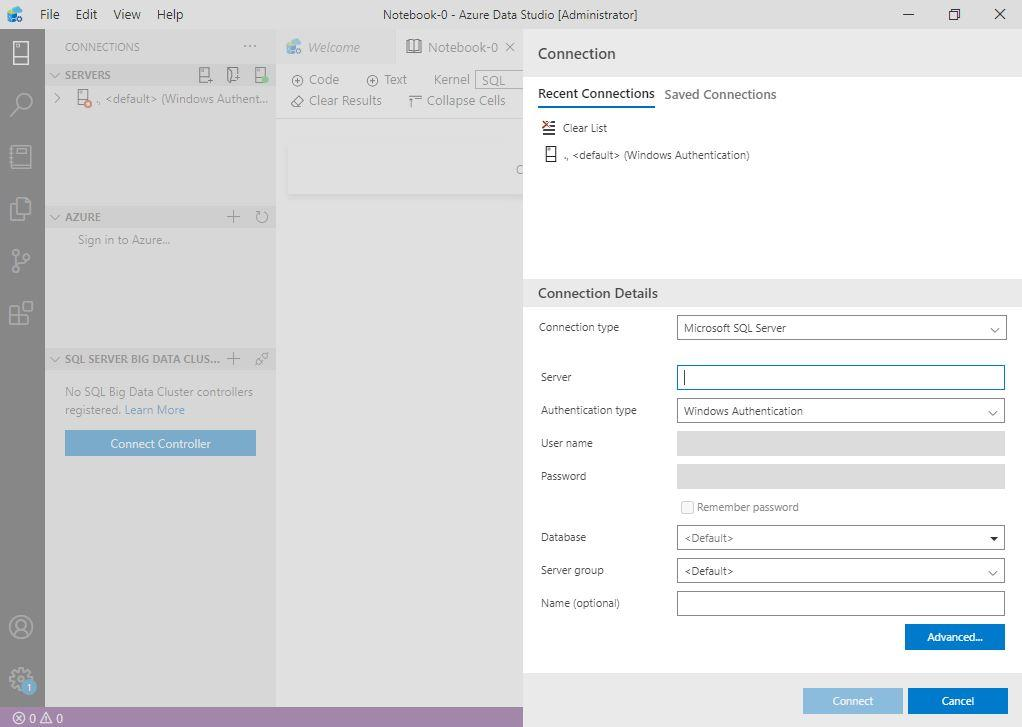Collapse the SQL Server Big Data Clusters section

pyautogui.click(x=55, y=359)
